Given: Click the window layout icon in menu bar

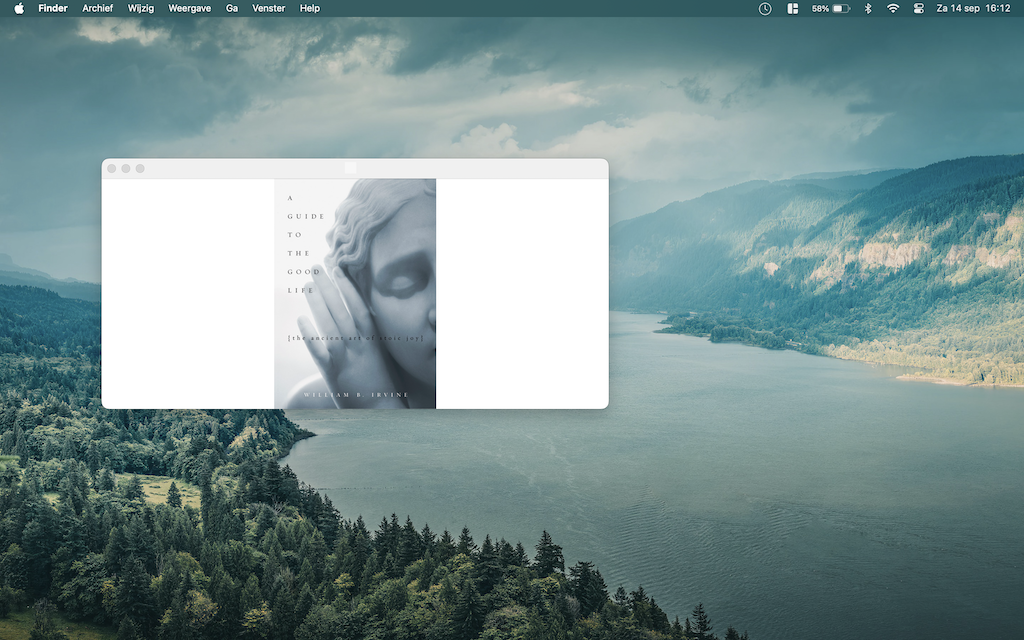Looking at the screenshot, I should 793,8.
